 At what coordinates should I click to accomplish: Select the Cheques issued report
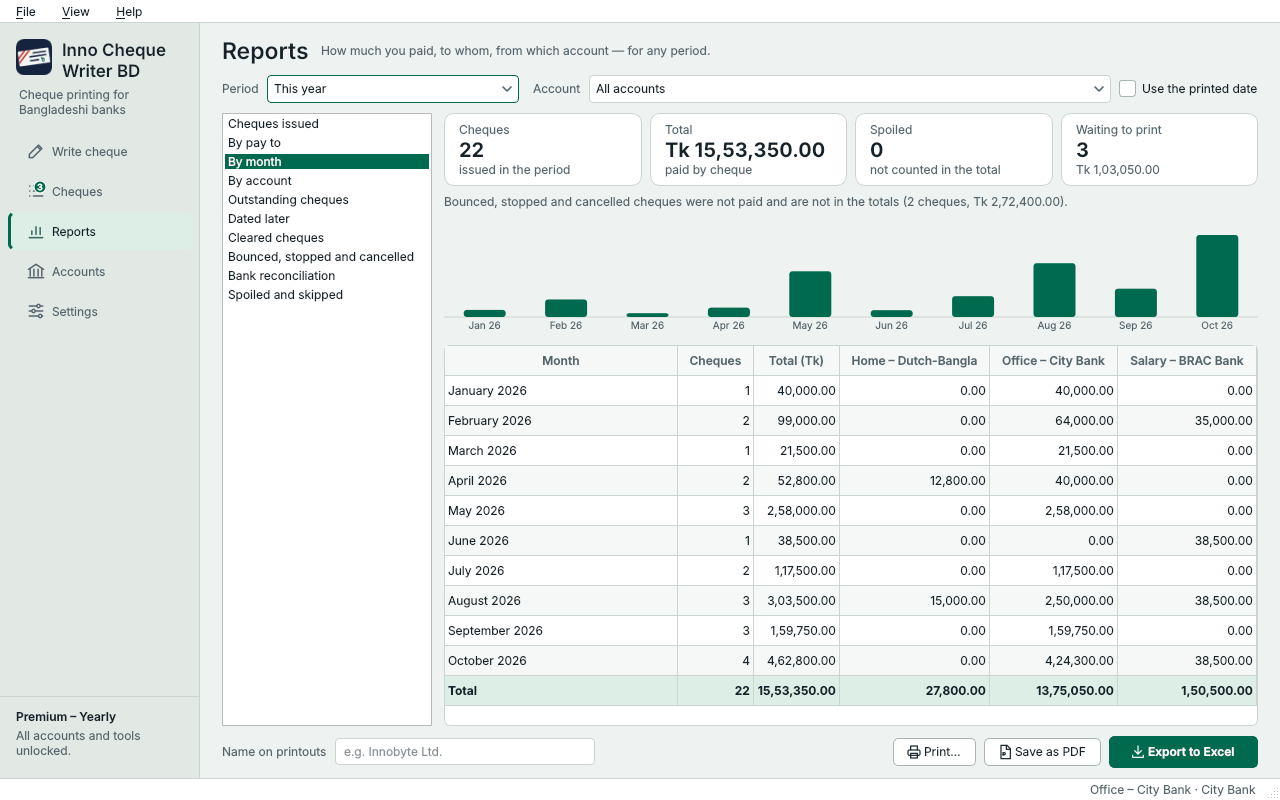tap(327, 124)
